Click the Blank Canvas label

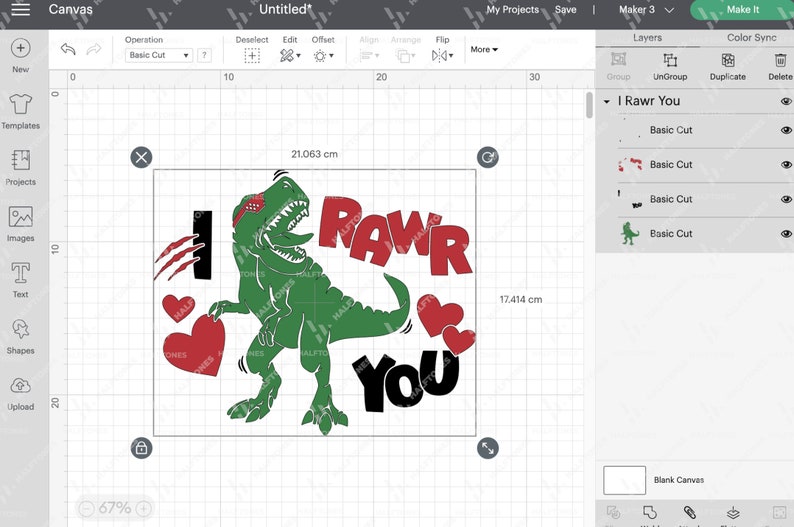pos(679,480)
